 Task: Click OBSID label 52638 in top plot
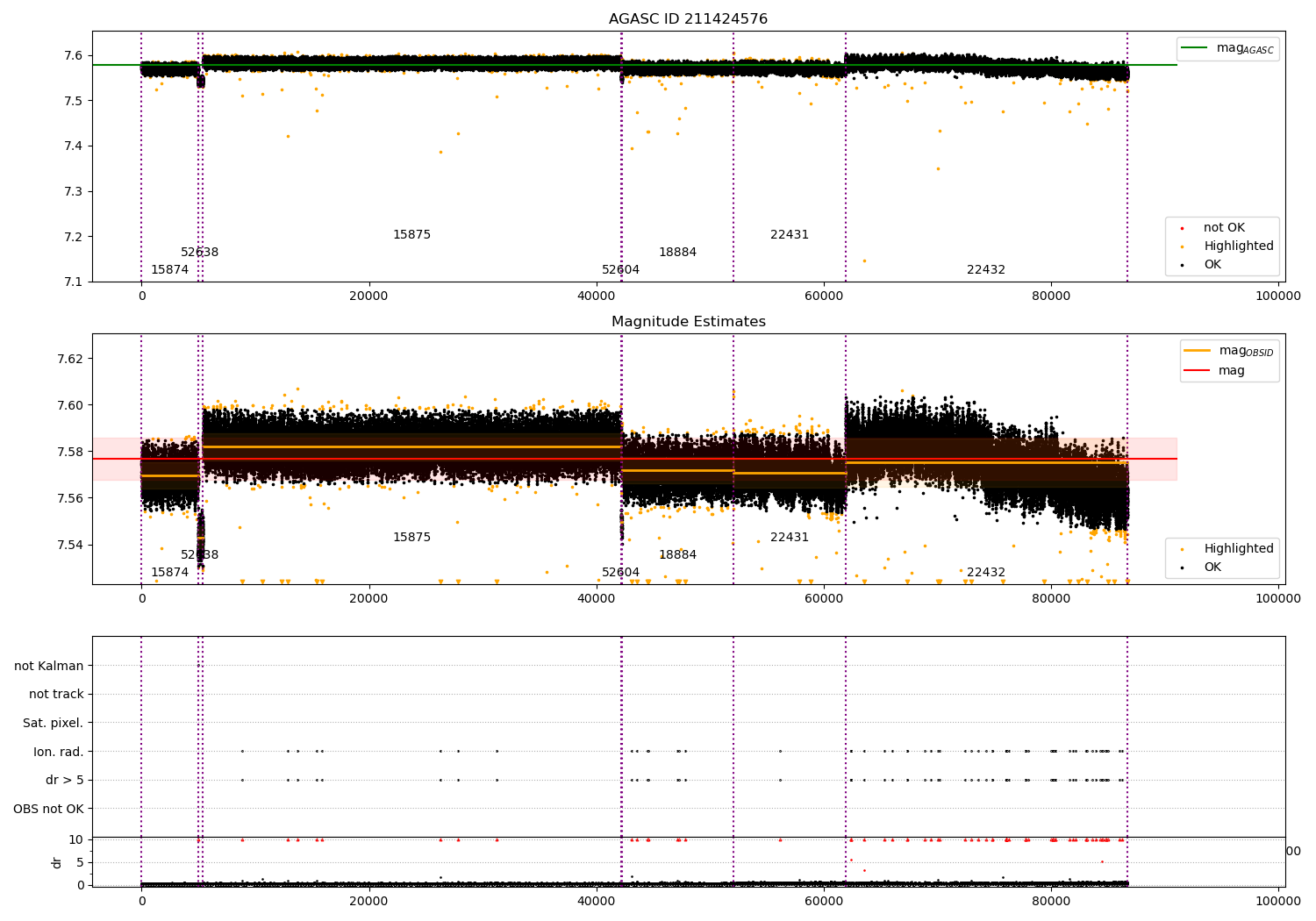(x=200, y=253)
